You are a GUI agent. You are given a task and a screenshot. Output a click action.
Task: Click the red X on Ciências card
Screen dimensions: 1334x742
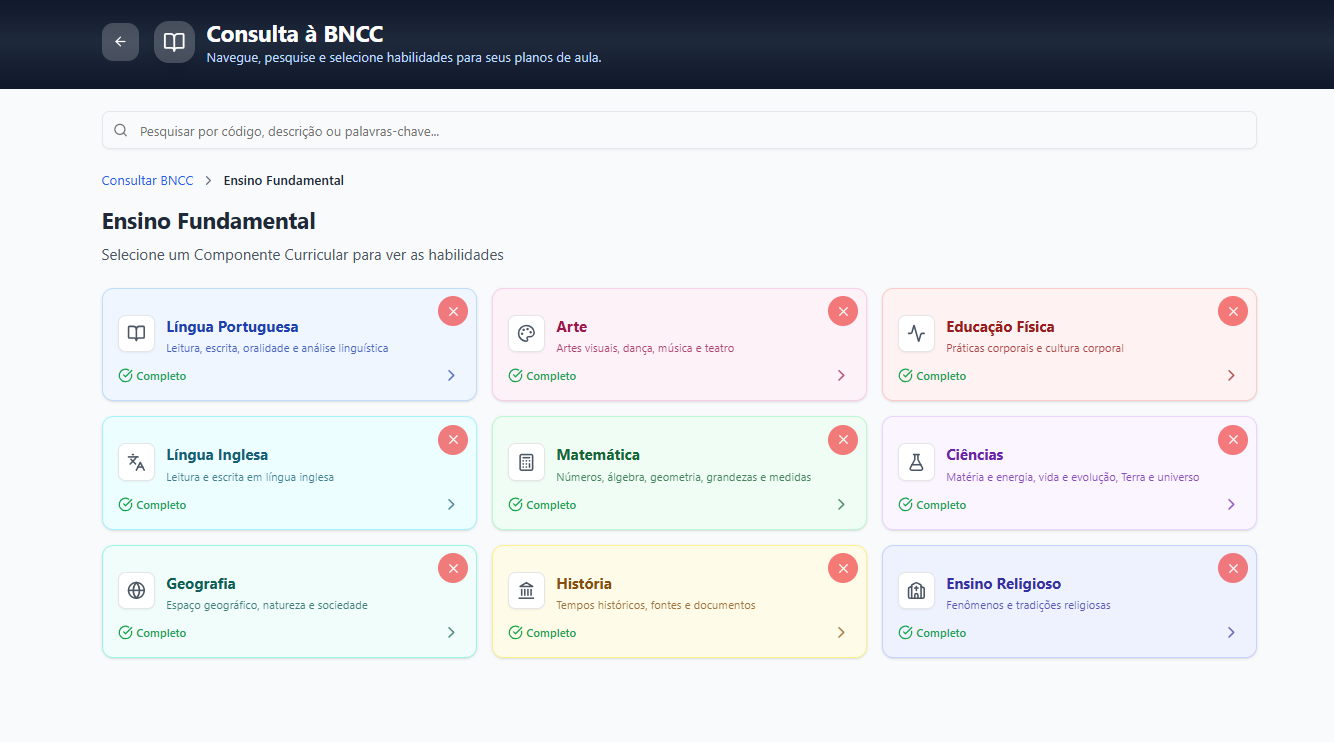[x=1233, y=439]
